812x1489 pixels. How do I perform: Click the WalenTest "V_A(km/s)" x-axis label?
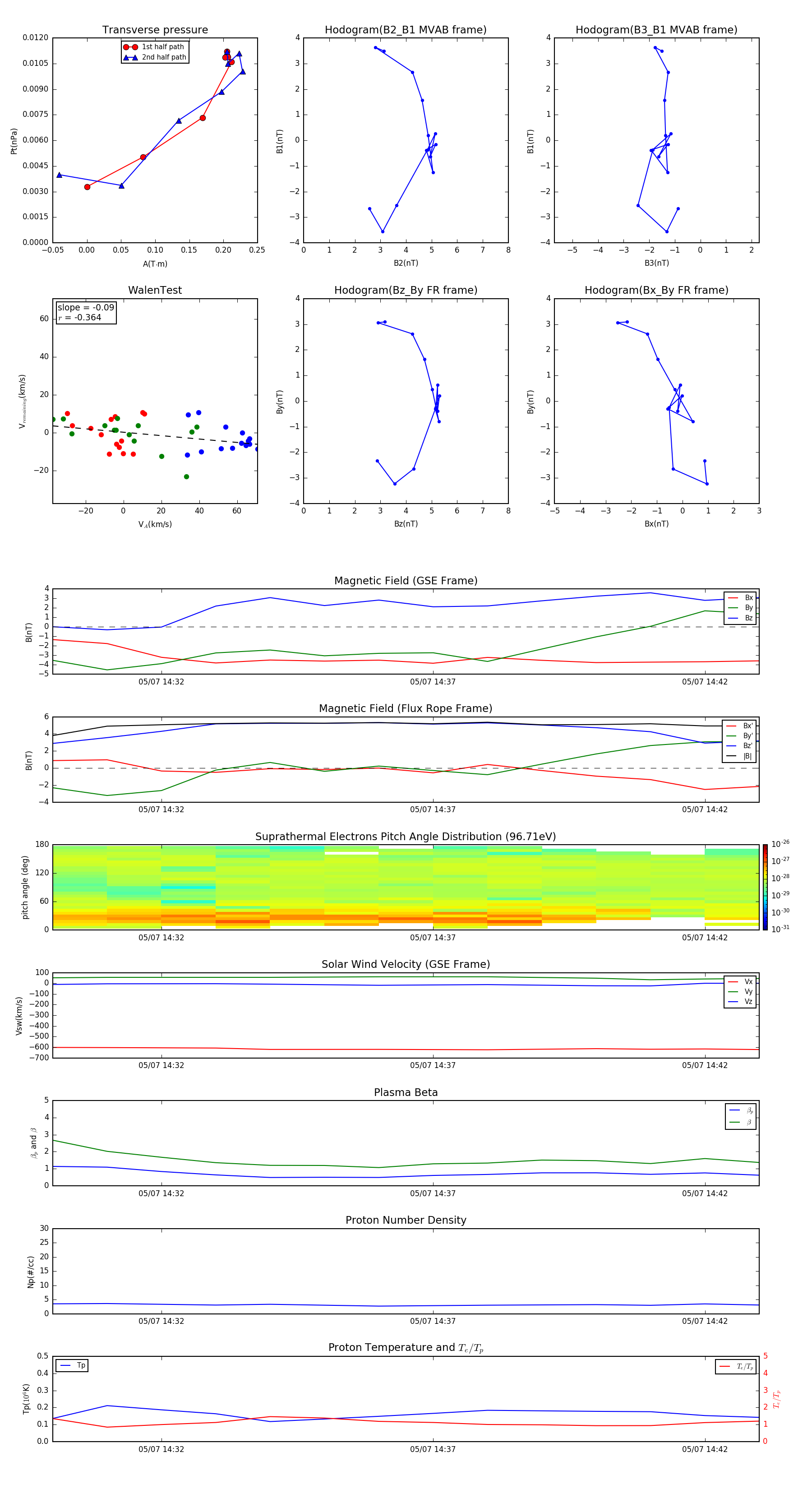point(155,524)
